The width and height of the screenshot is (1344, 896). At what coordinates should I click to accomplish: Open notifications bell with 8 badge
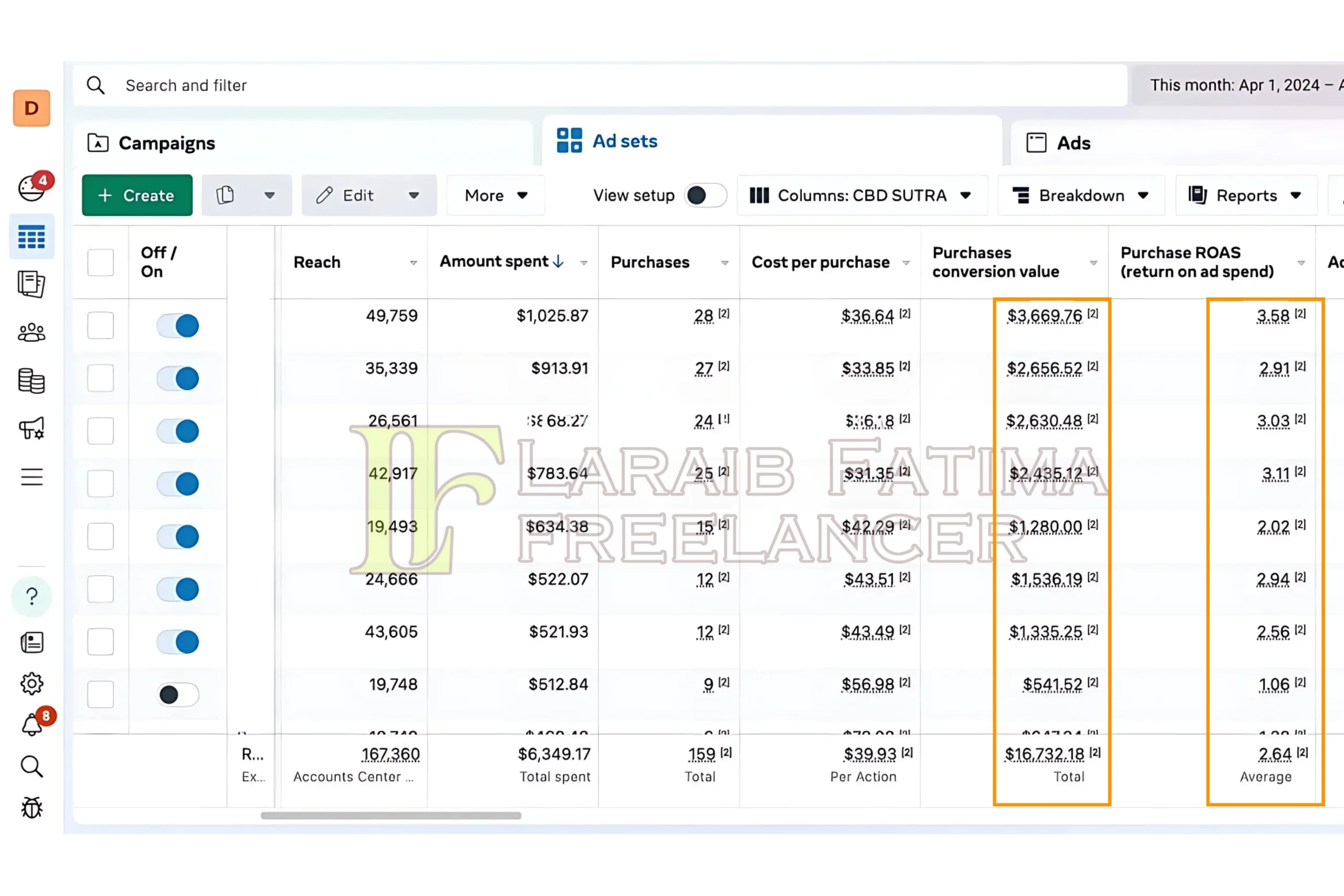point(33,724)
